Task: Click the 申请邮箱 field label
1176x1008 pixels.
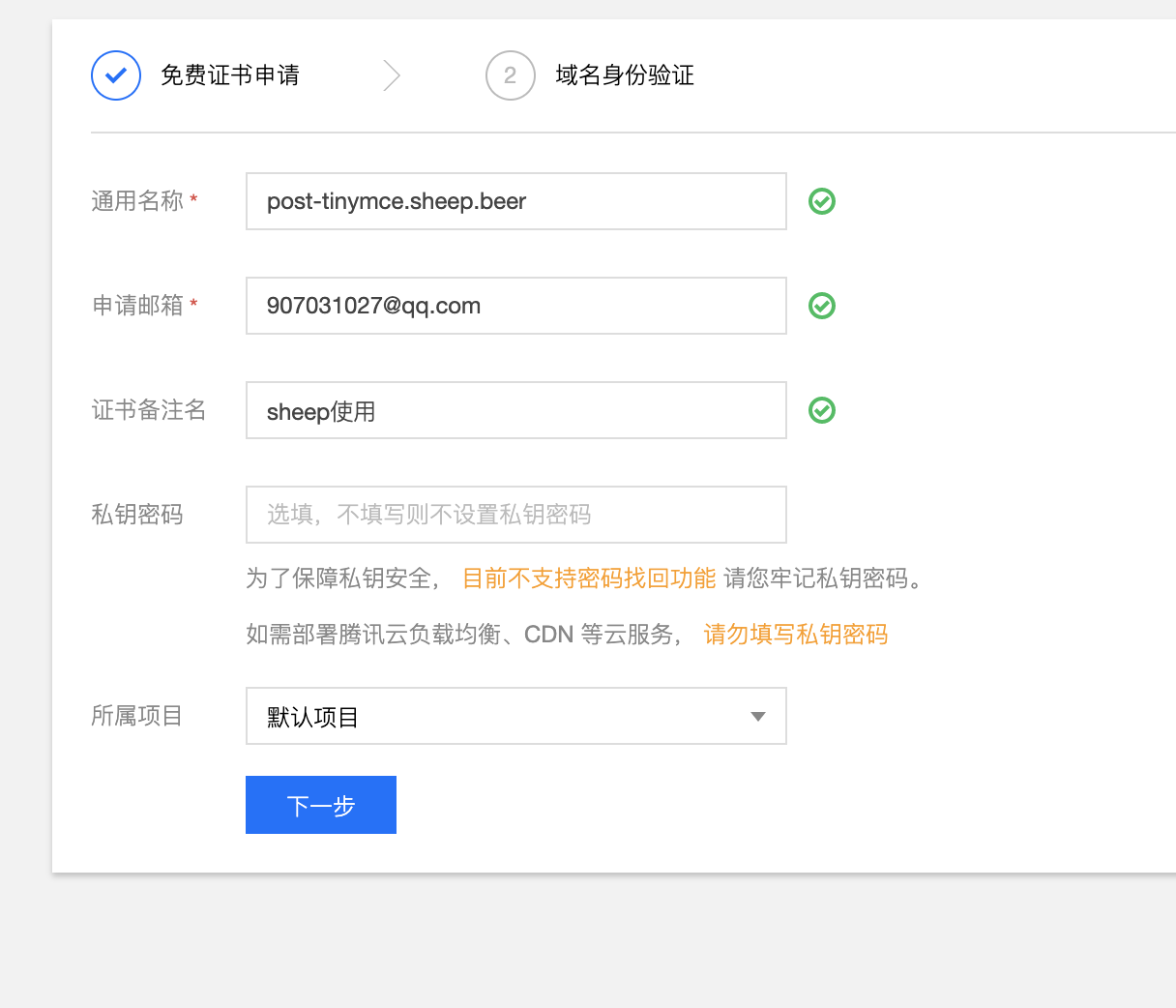Action: pyautogui.click(x=137, y=306)
